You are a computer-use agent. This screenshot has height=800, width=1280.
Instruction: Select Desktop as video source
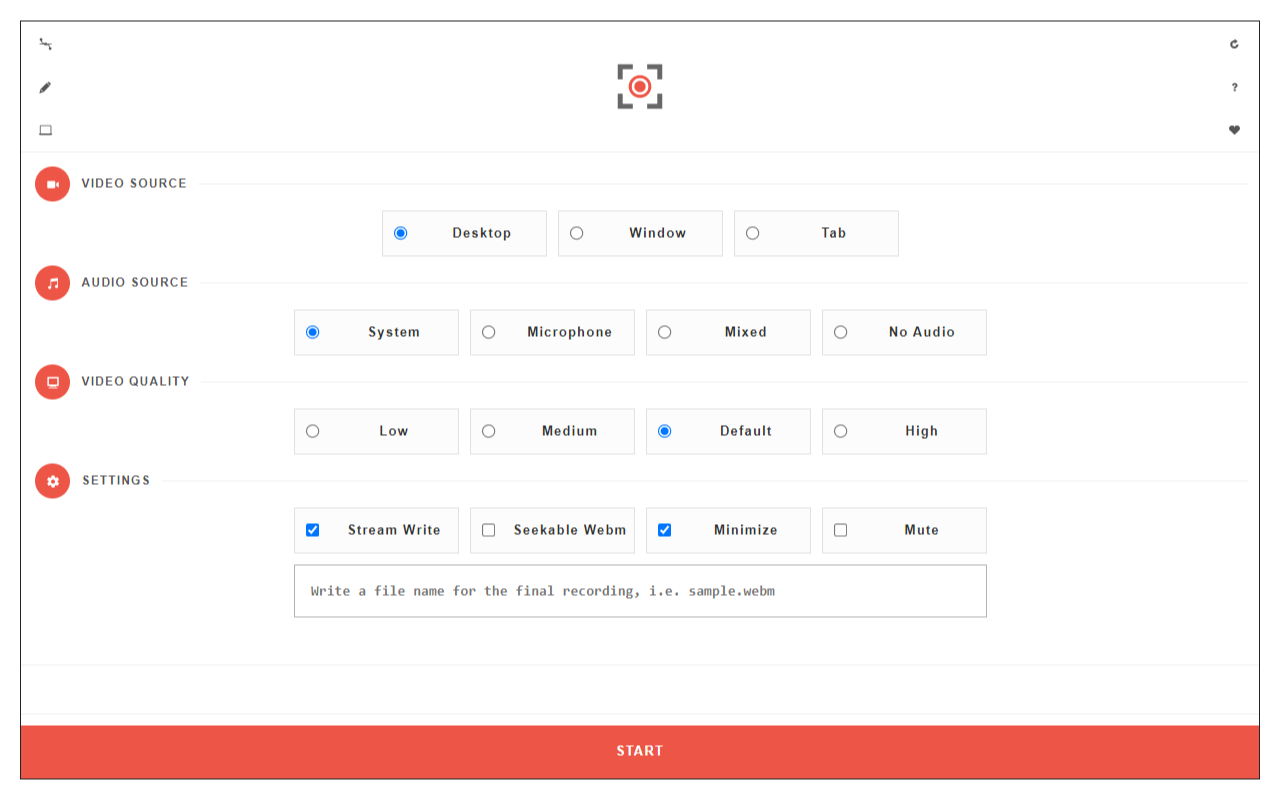(464, 233)
